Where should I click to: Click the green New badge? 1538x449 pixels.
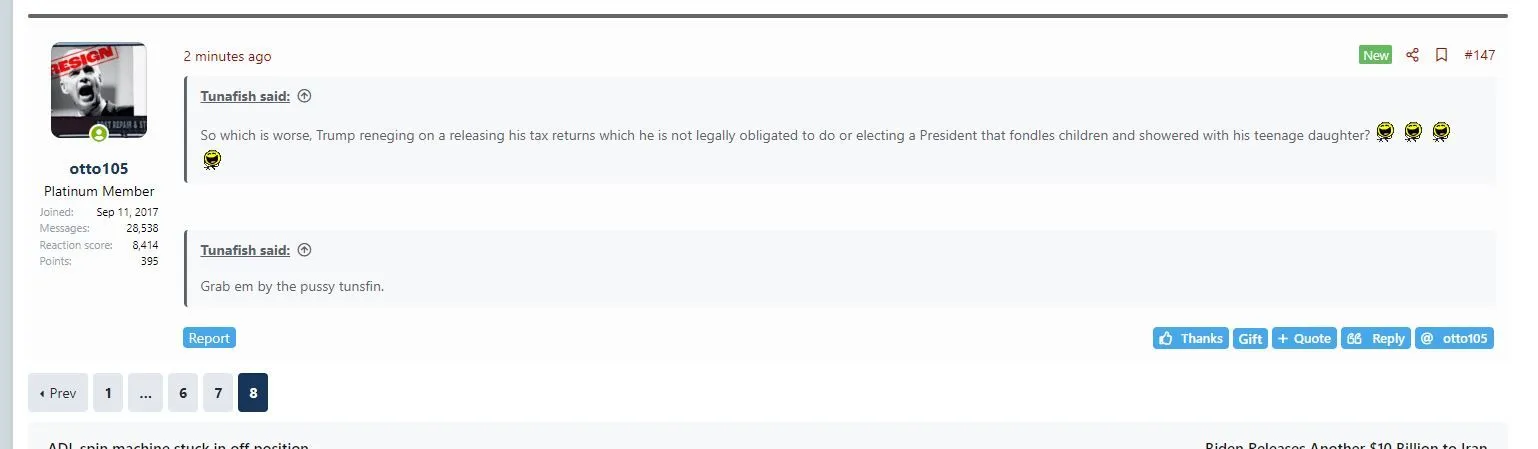pyautogui.click(x=1376, y=55)
